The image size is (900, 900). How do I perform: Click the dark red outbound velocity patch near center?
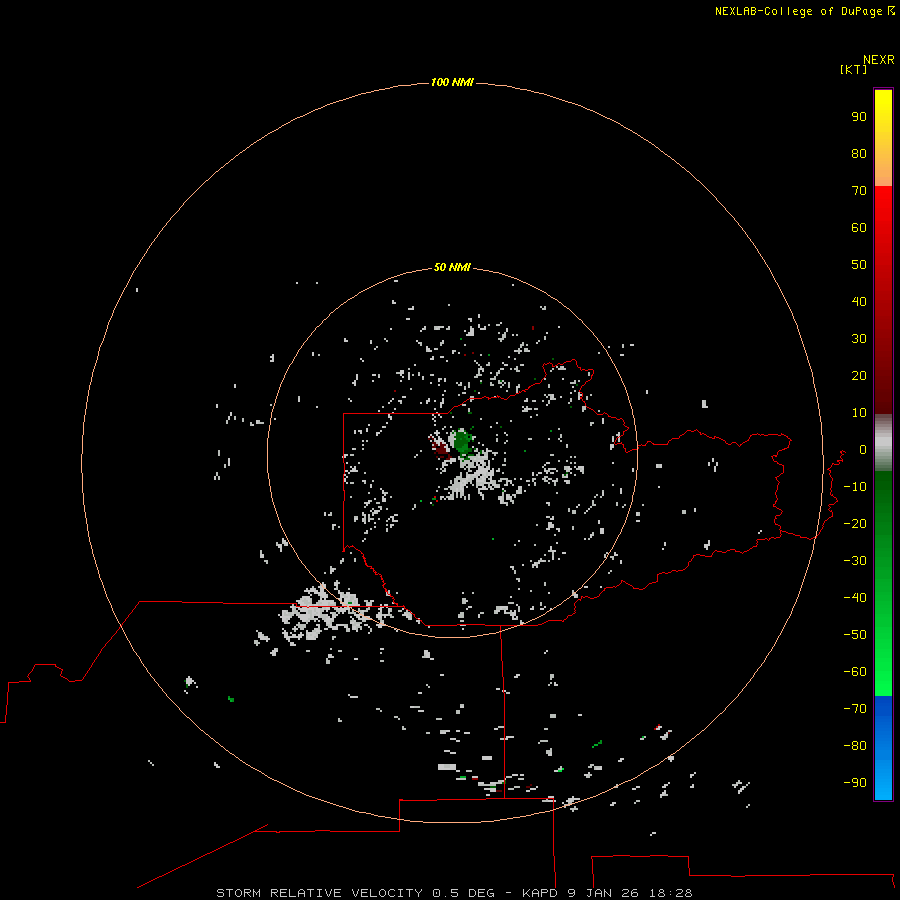click(x=441, y=447)
